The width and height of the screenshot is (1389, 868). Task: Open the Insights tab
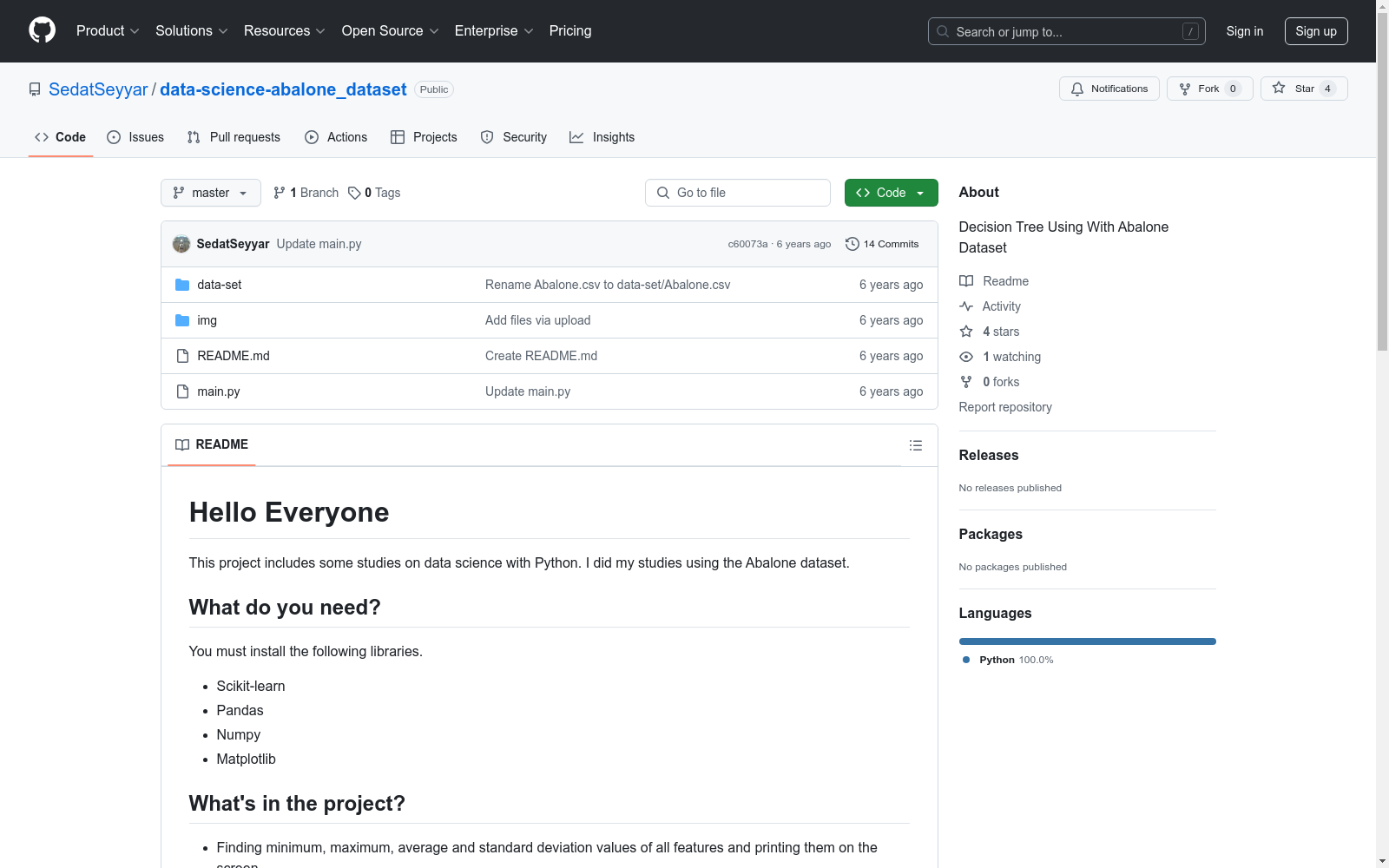(x=602, y=137)
